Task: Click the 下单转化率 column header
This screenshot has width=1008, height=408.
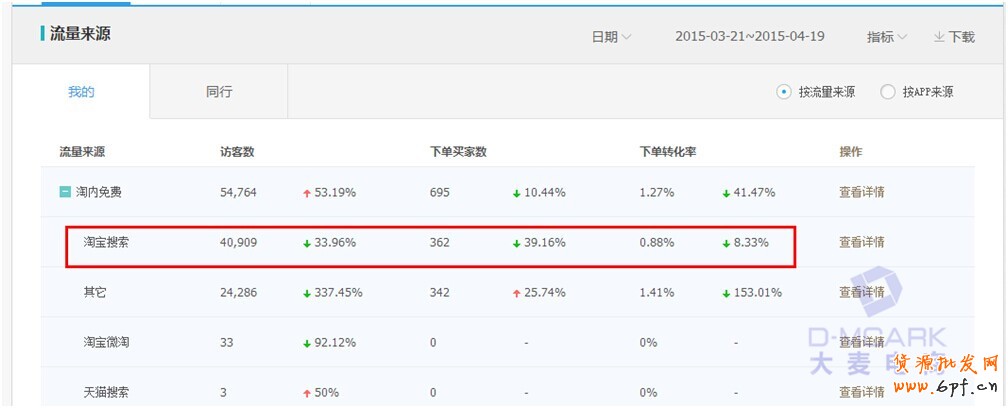Action: coord(668,152)
